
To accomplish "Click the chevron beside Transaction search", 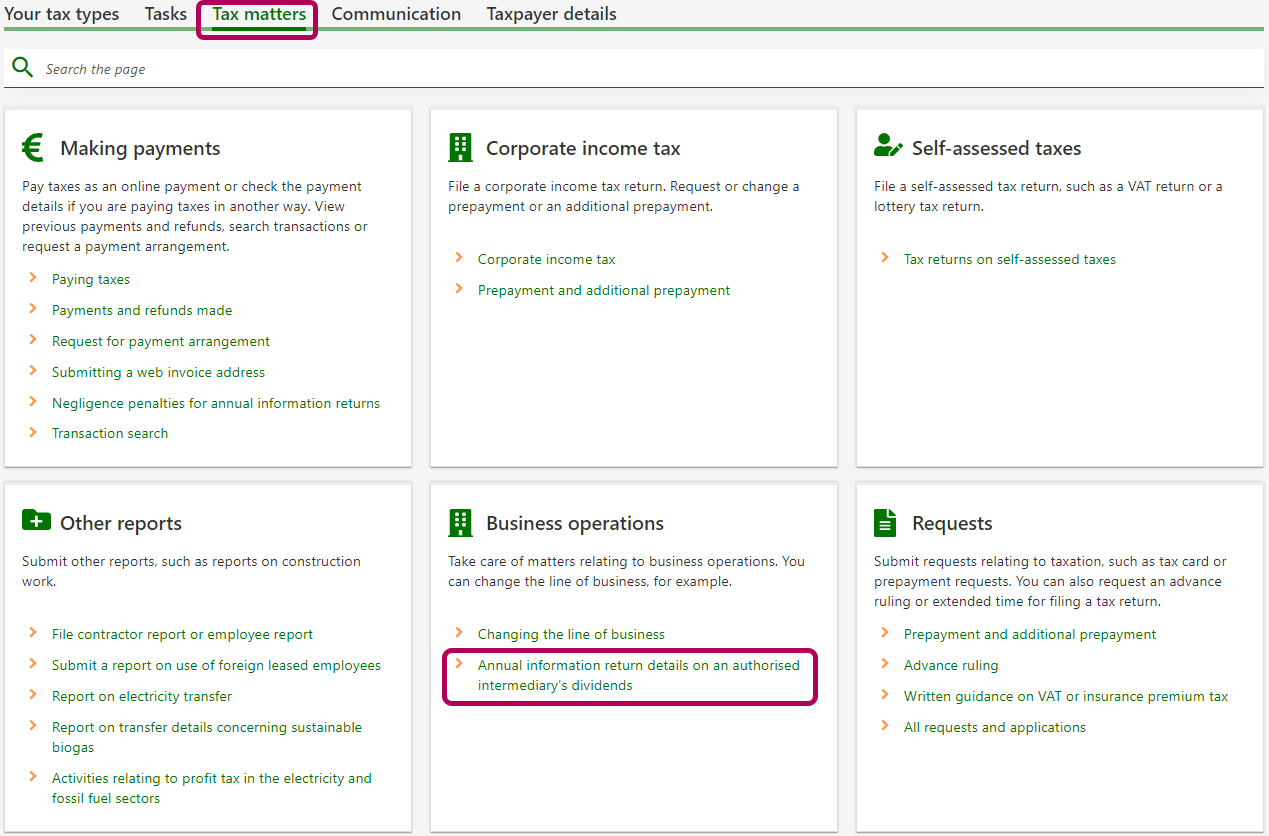I will point(33,432).
